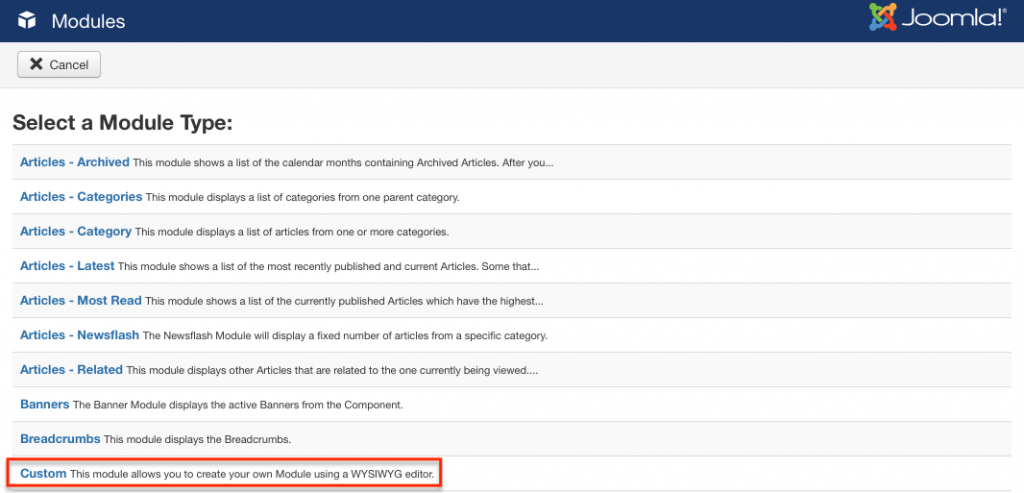Open the Articles - Archived module type
This screenshot has height=493, width=1024.
click(x=74, y=162)
